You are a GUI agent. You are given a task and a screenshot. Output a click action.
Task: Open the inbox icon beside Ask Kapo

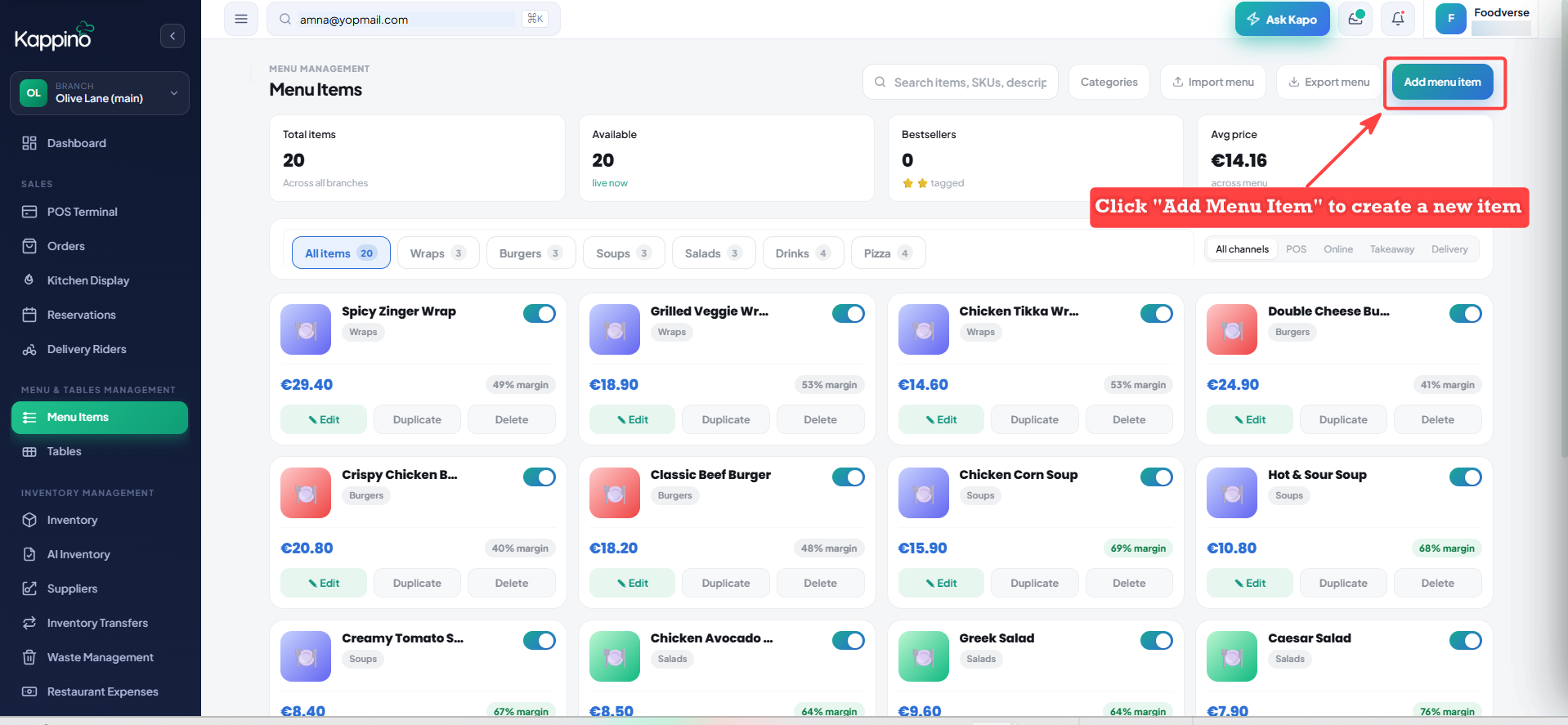pyautogui.click(x=1355, y=19)
